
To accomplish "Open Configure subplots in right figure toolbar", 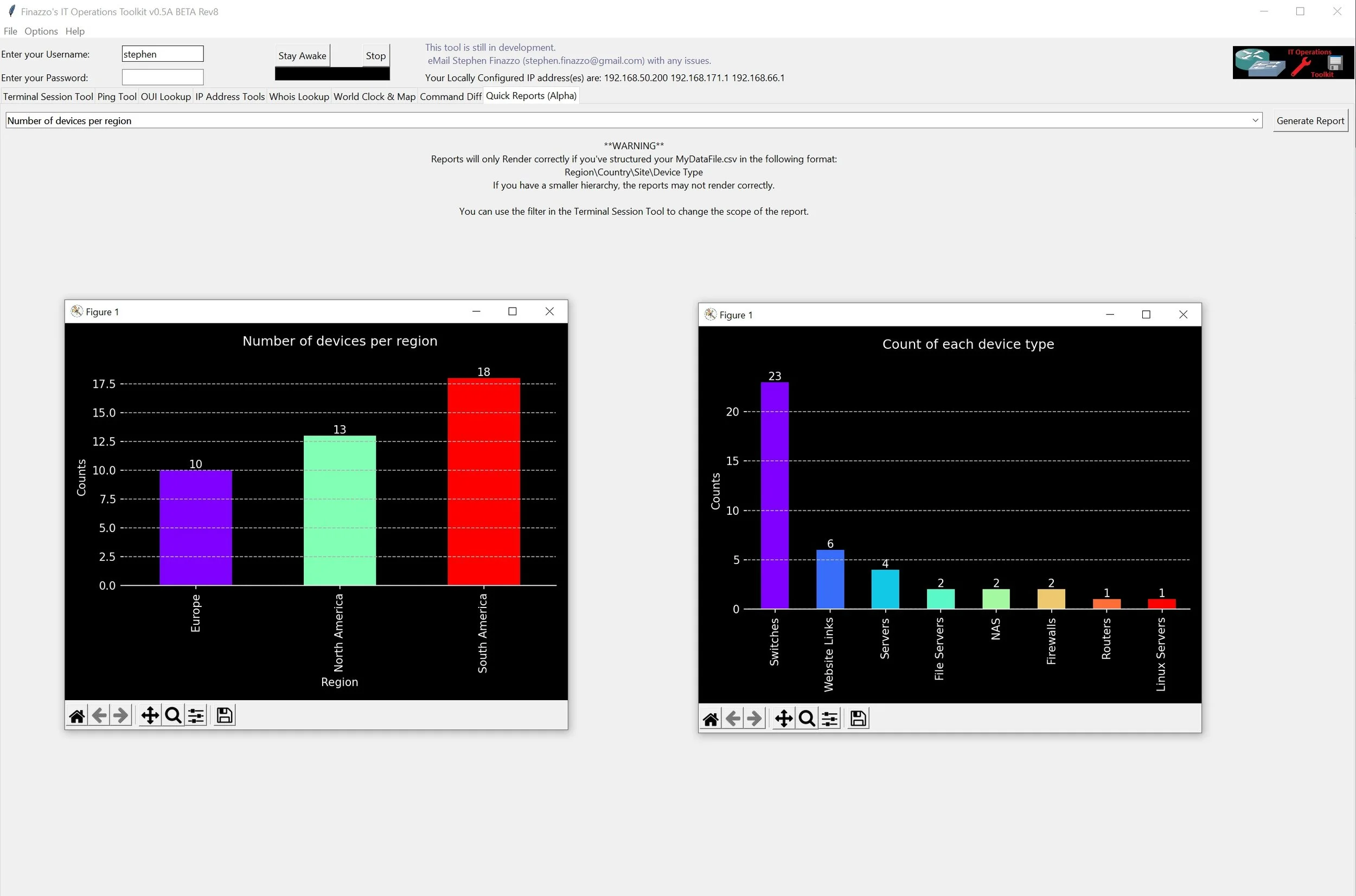I will (x=830, y=719).
